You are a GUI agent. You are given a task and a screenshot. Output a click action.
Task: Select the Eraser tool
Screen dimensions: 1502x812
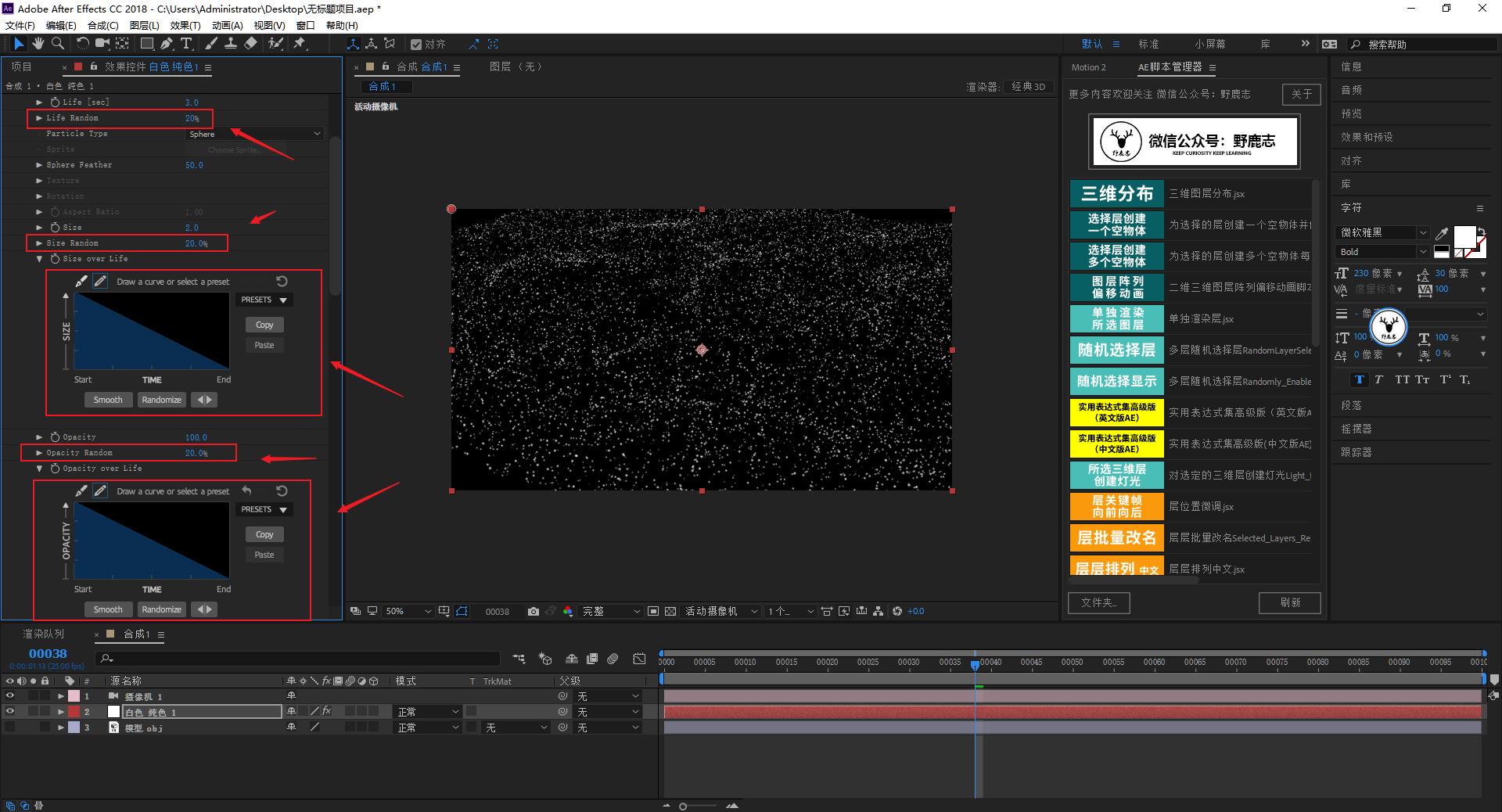coord(250,44)
